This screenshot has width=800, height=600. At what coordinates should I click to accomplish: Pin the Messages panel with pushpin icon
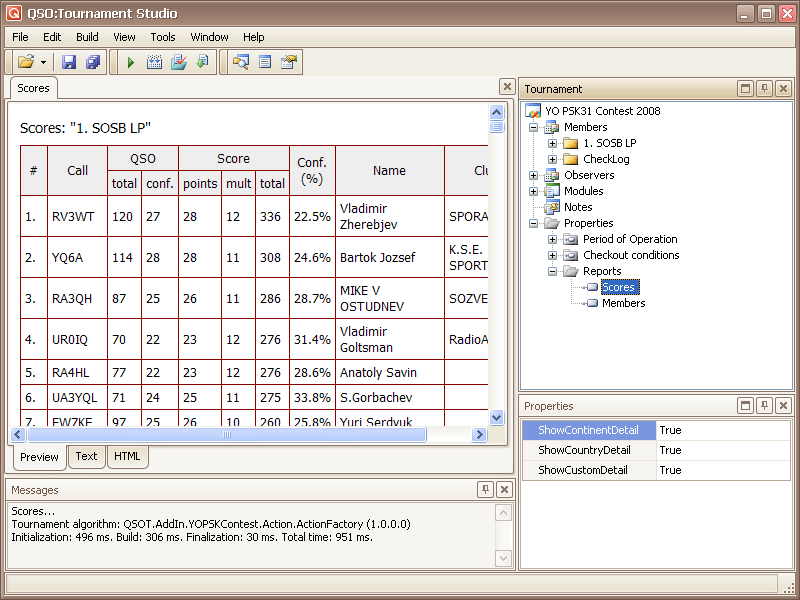[485, 490]
